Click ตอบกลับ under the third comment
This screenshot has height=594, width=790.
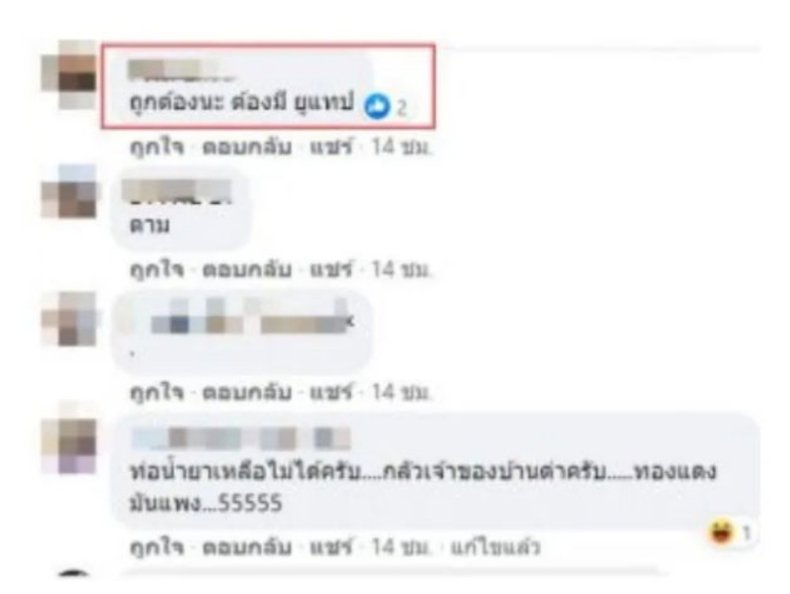click(247, 392)
